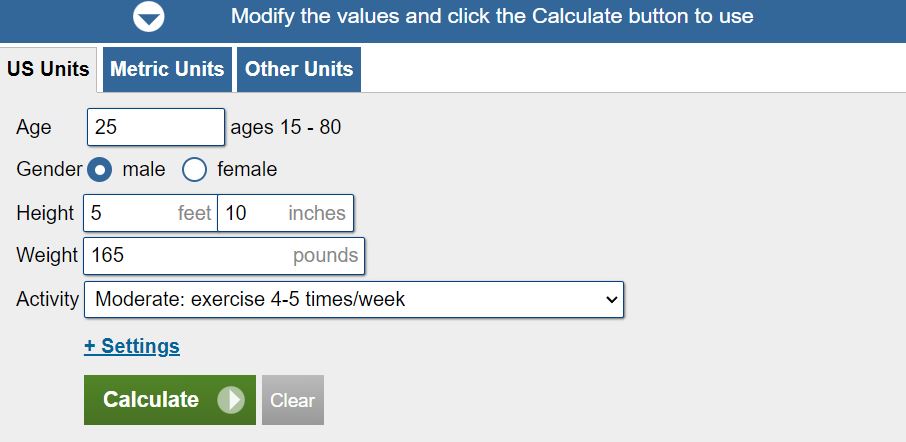Viewport: 906px width, 442px height.
Task: Click the blue instruction header bar text
Action: point(492,17)
